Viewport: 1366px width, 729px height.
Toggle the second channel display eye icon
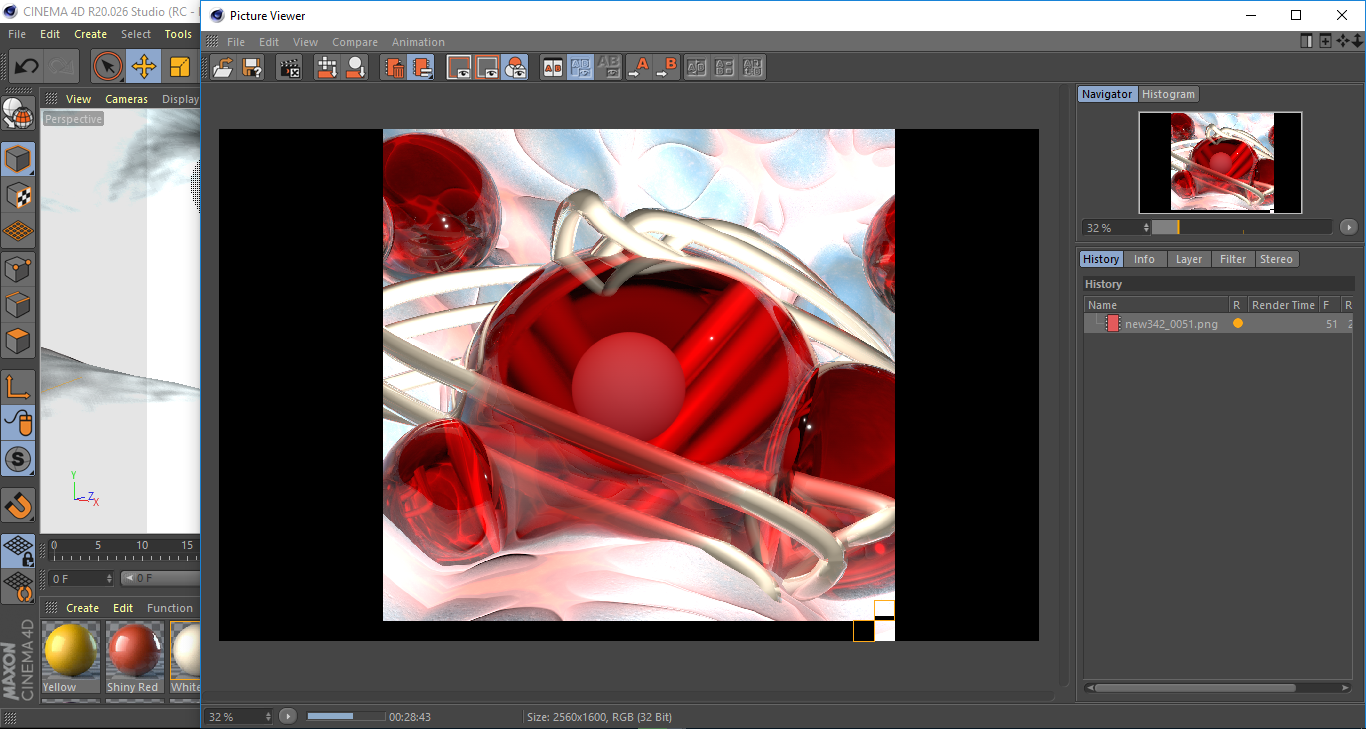tap(487, 67)
